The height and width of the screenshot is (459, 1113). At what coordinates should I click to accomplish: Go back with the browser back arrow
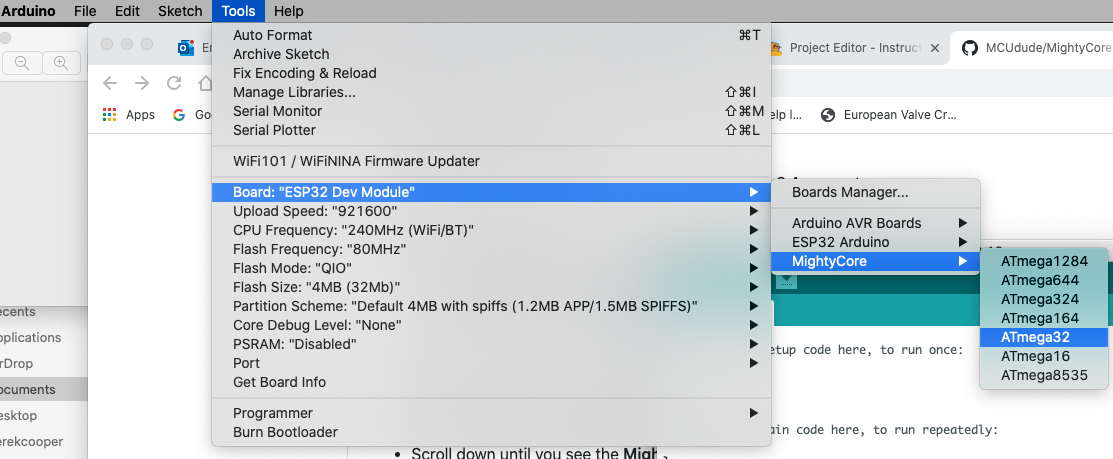109,83
